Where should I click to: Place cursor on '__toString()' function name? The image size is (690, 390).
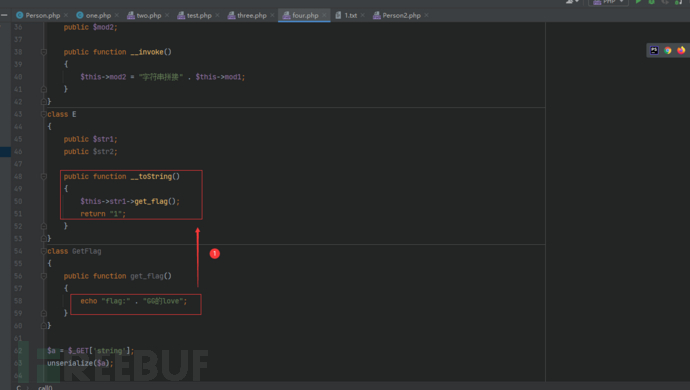click(x=155, y=177)
